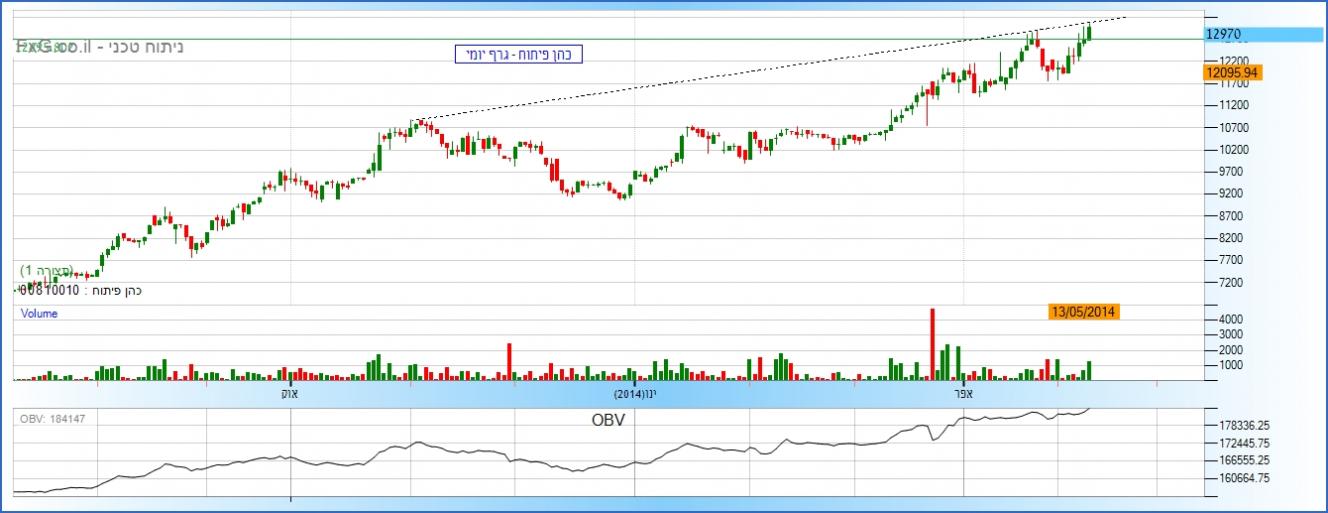Click the OBV heading in indicator panel

(608, 421)
